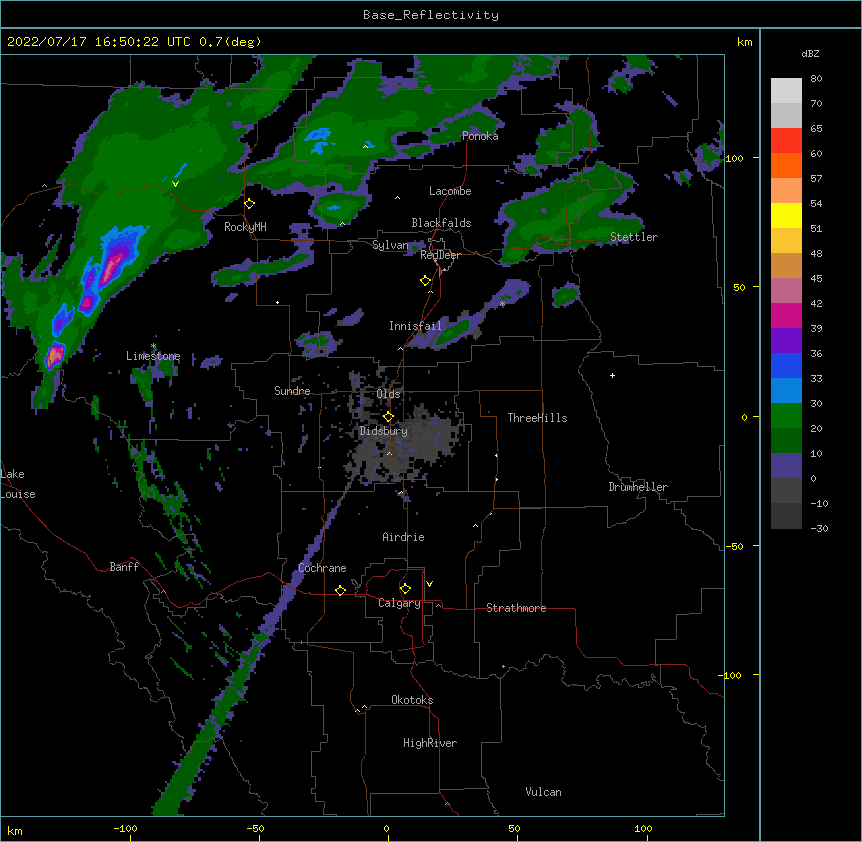862x842 pixels.
Task: Click the RedDeer city label
Action: 440,255
